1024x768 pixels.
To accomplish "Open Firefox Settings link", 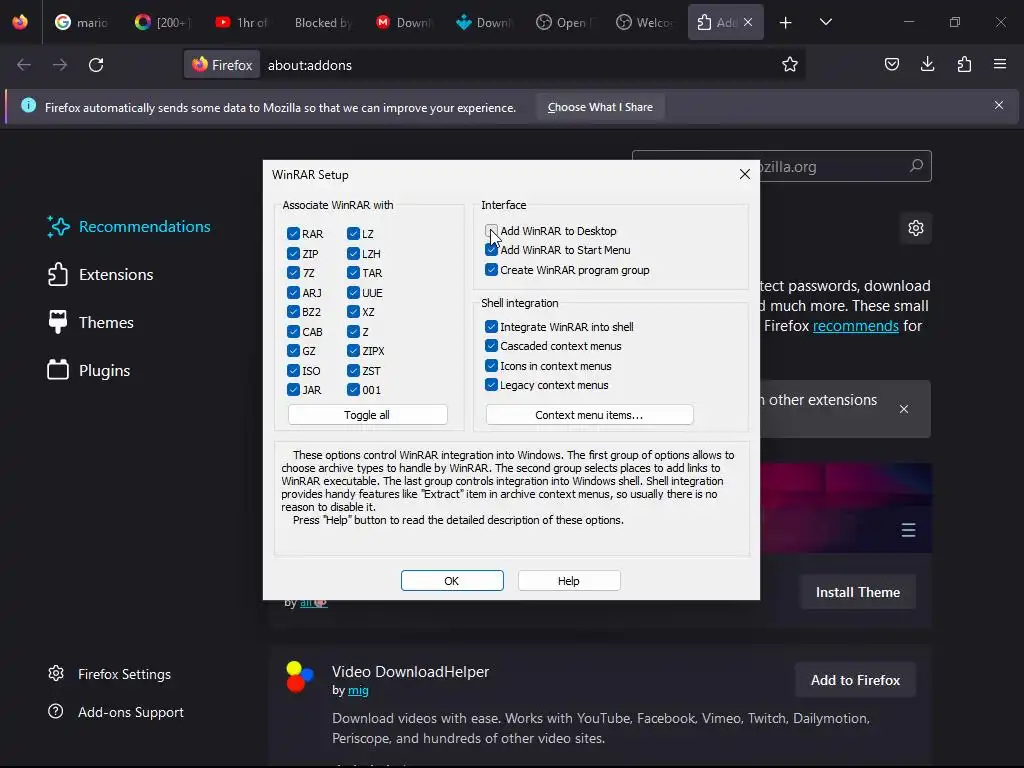I will click(x=124, y=674).
